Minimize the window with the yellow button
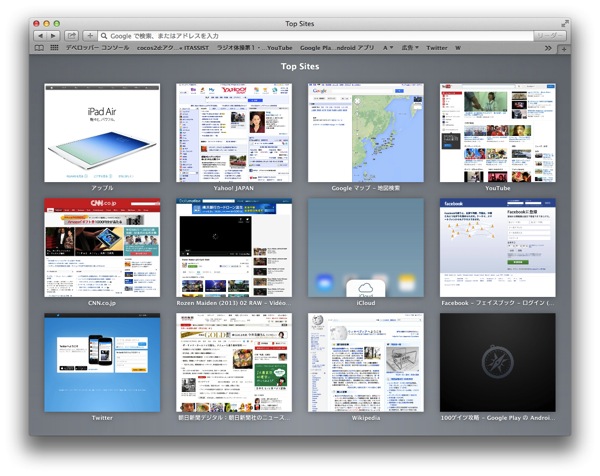The height and width of the screenshot is (476, 600). (47, 24)
